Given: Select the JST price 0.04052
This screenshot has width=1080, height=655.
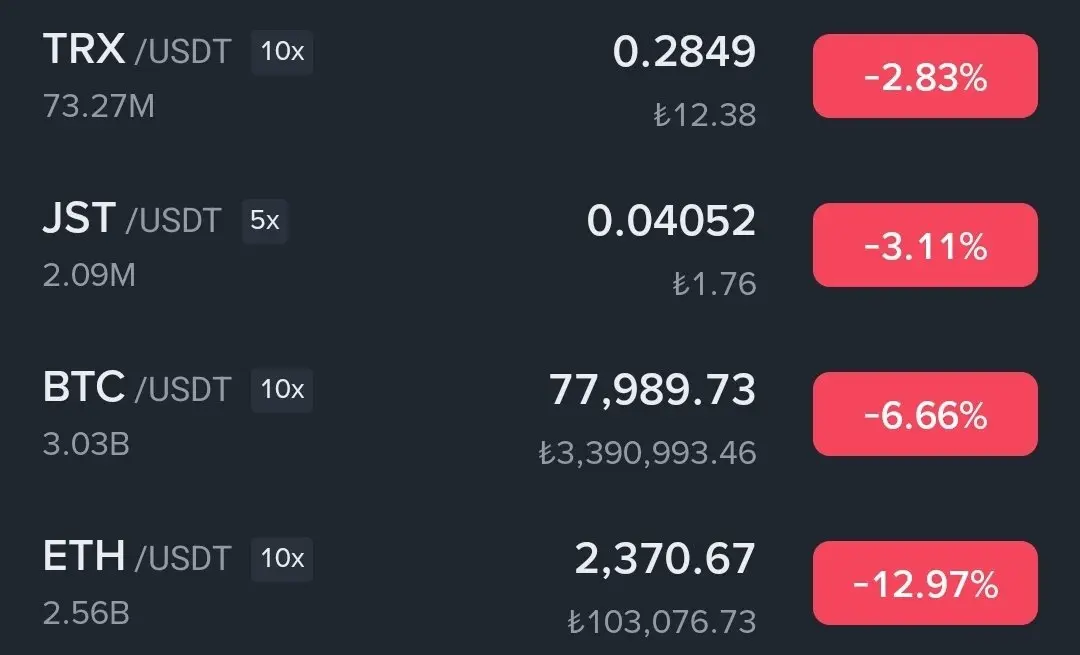Looking at the screenshot, I should click(x=671, y=221).
